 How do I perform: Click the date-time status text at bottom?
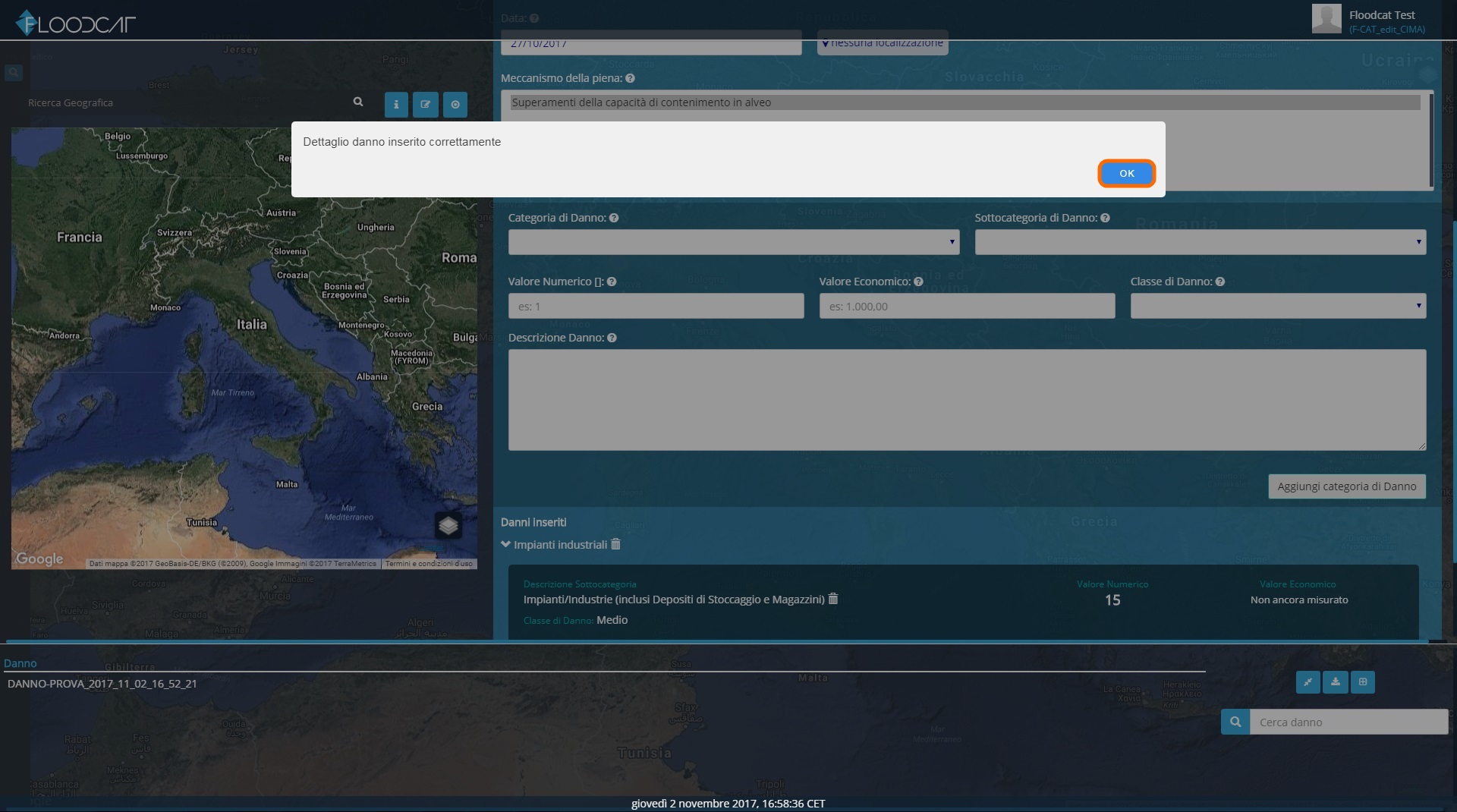pyautogui.click(x=728, y=803)
